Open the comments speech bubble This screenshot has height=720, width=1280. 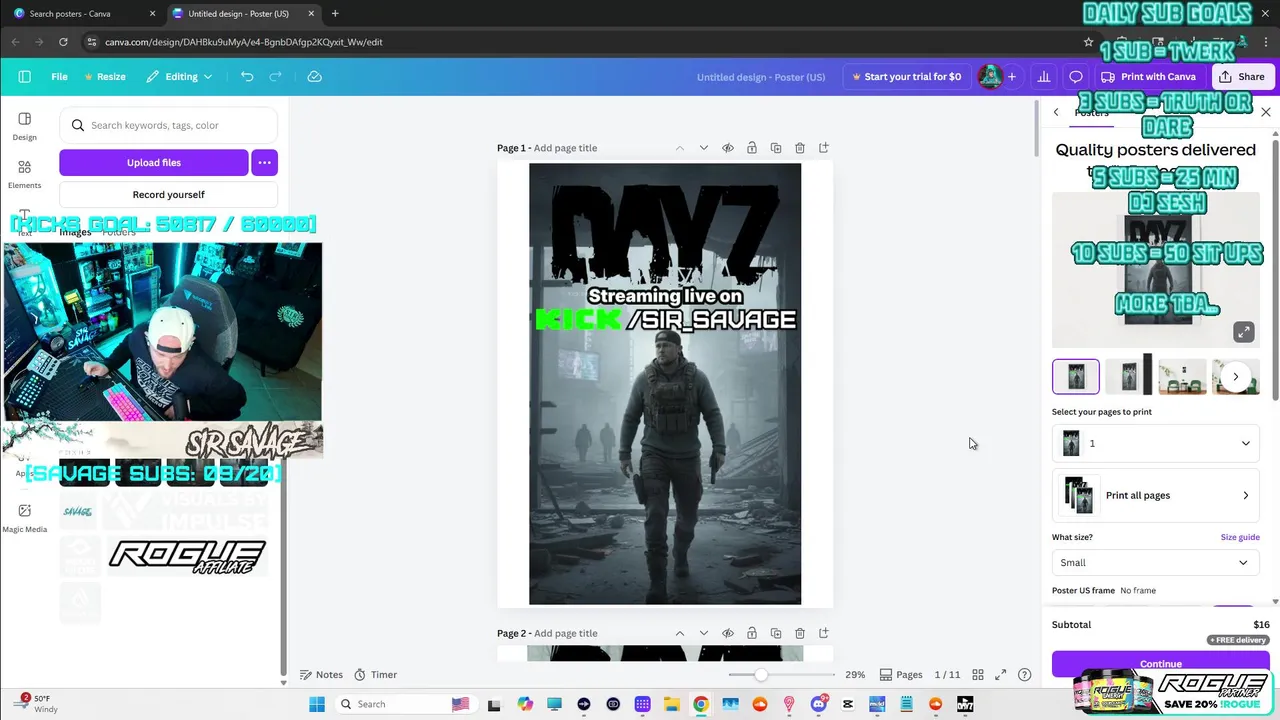[x=1076, y=76]
